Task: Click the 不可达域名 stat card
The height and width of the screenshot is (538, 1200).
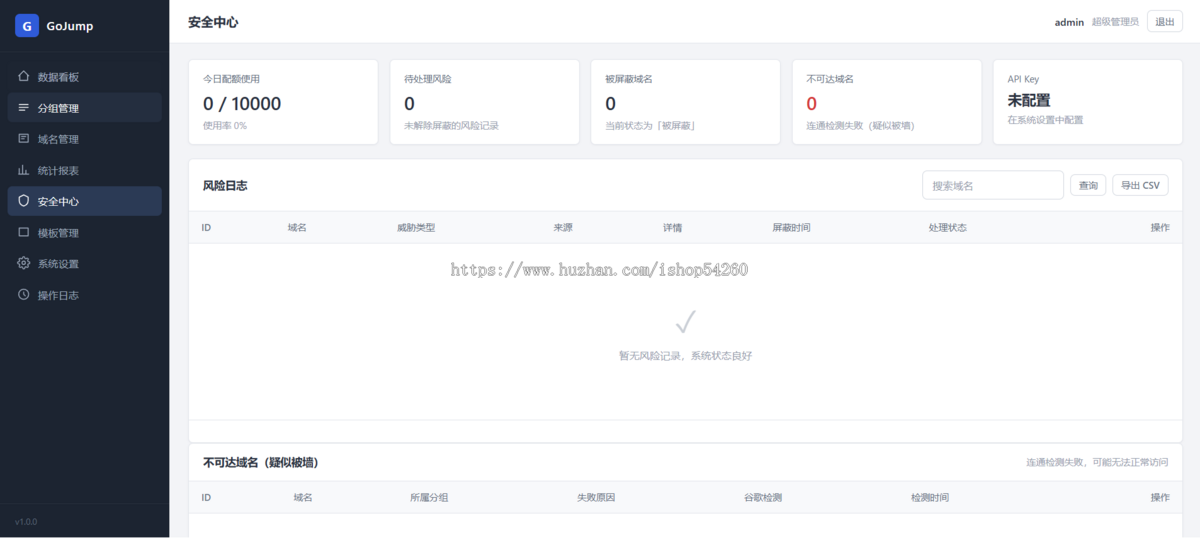Action: point(886,102)
